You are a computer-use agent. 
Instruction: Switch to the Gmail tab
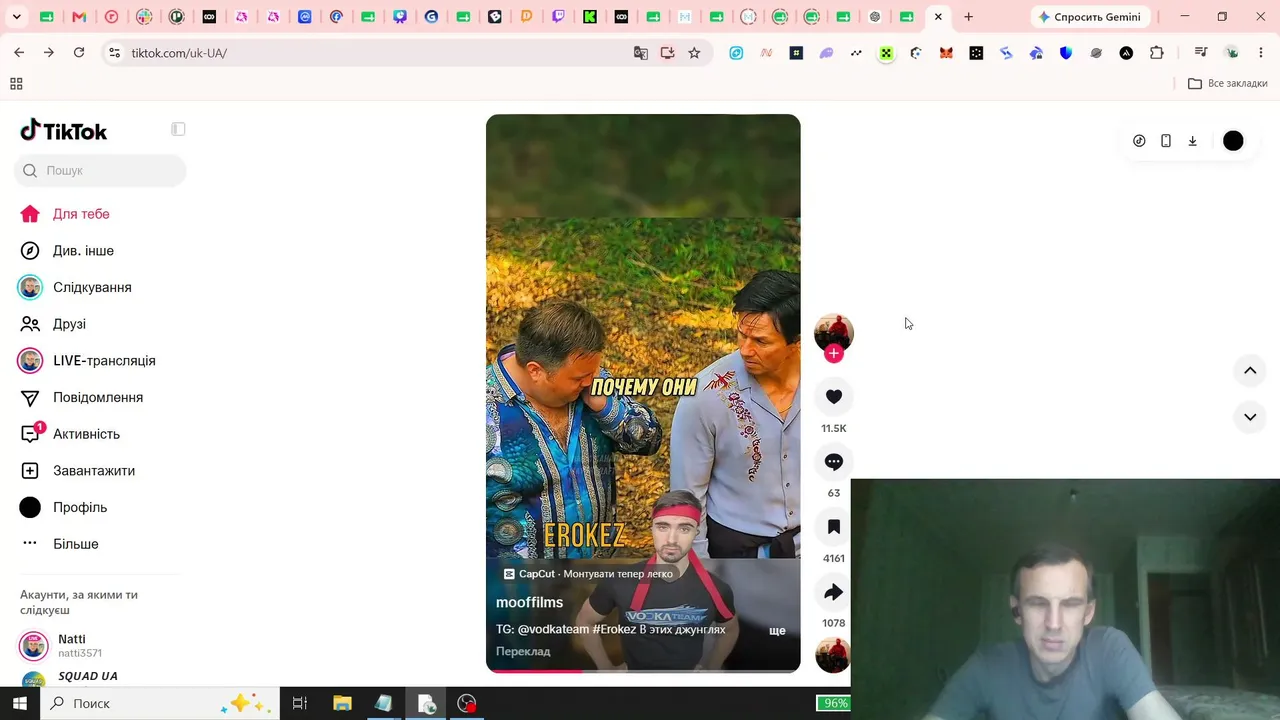click(80, 17)
